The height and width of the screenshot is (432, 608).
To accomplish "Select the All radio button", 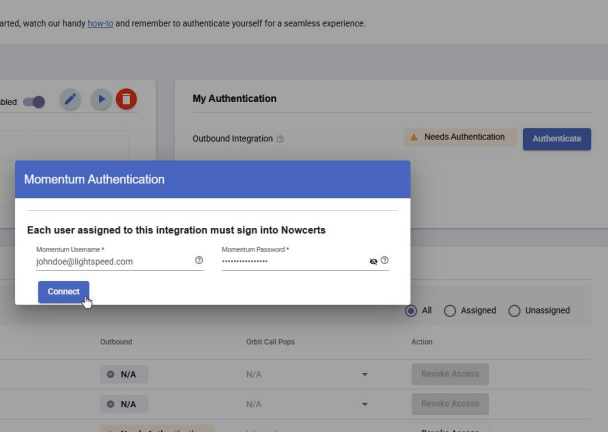I will [x=411, y=311].
